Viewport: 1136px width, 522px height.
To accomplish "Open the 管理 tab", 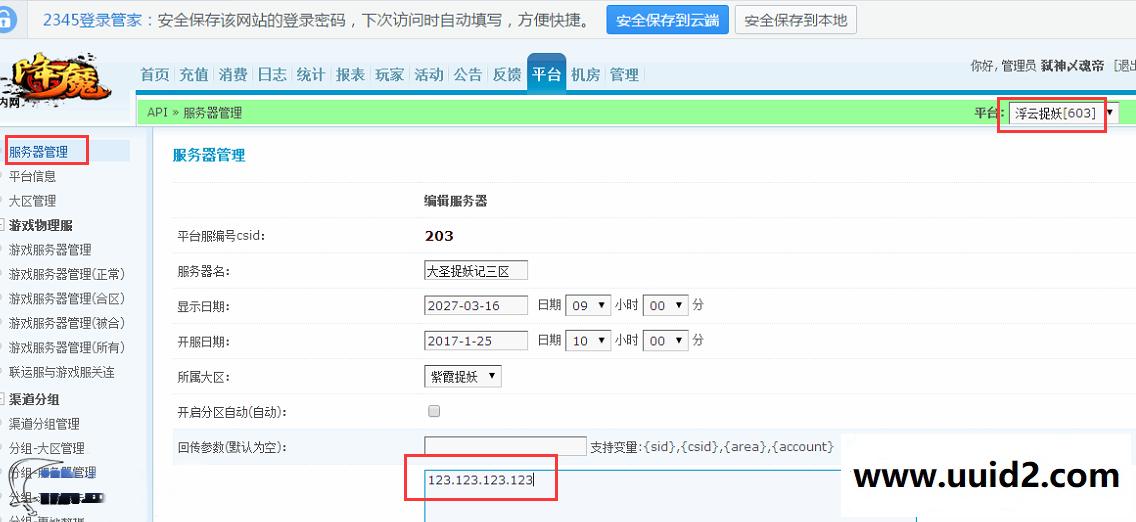I will click(x=624, y=75).
